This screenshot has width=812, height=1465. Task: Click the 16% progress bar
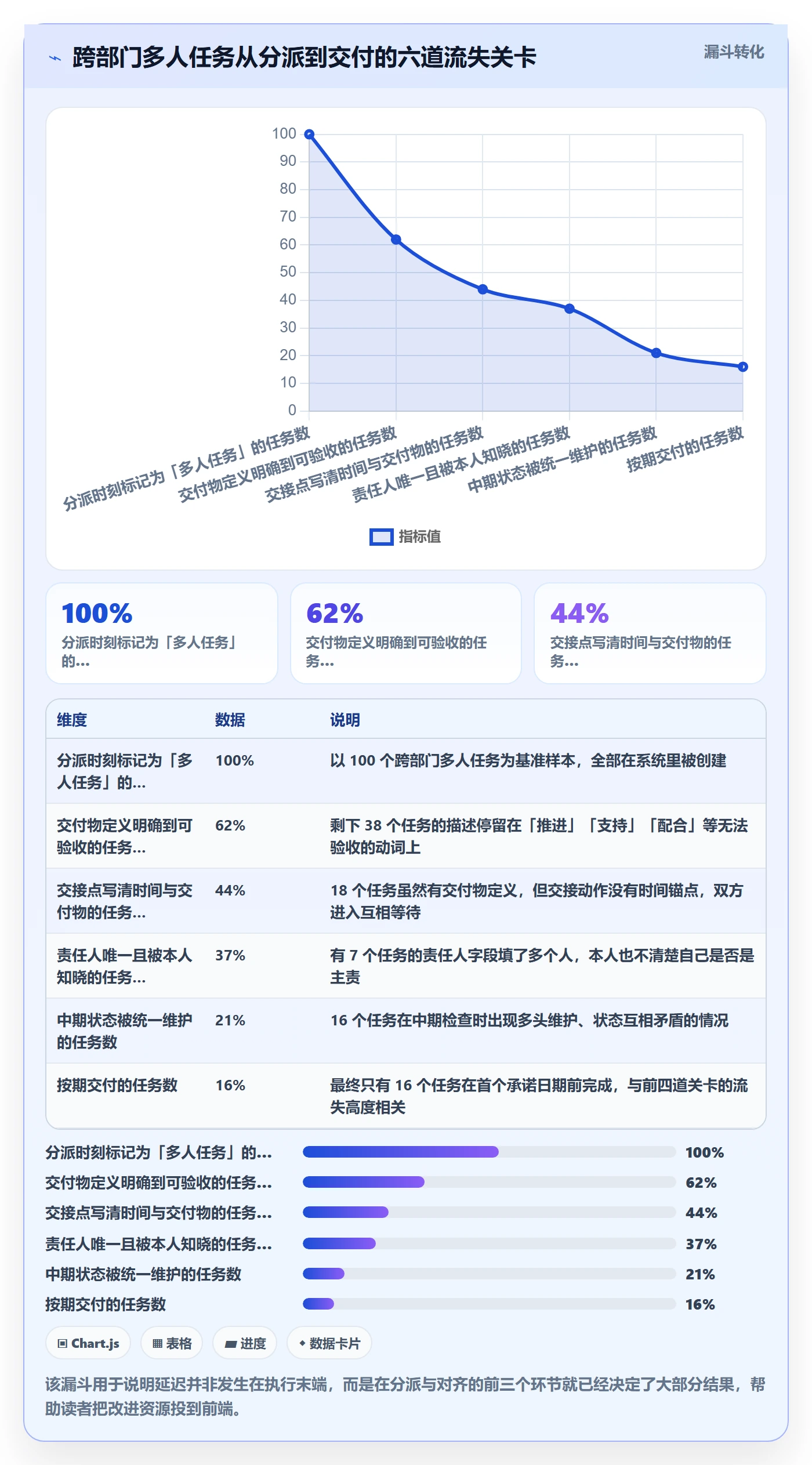(x=489, y=1304)
